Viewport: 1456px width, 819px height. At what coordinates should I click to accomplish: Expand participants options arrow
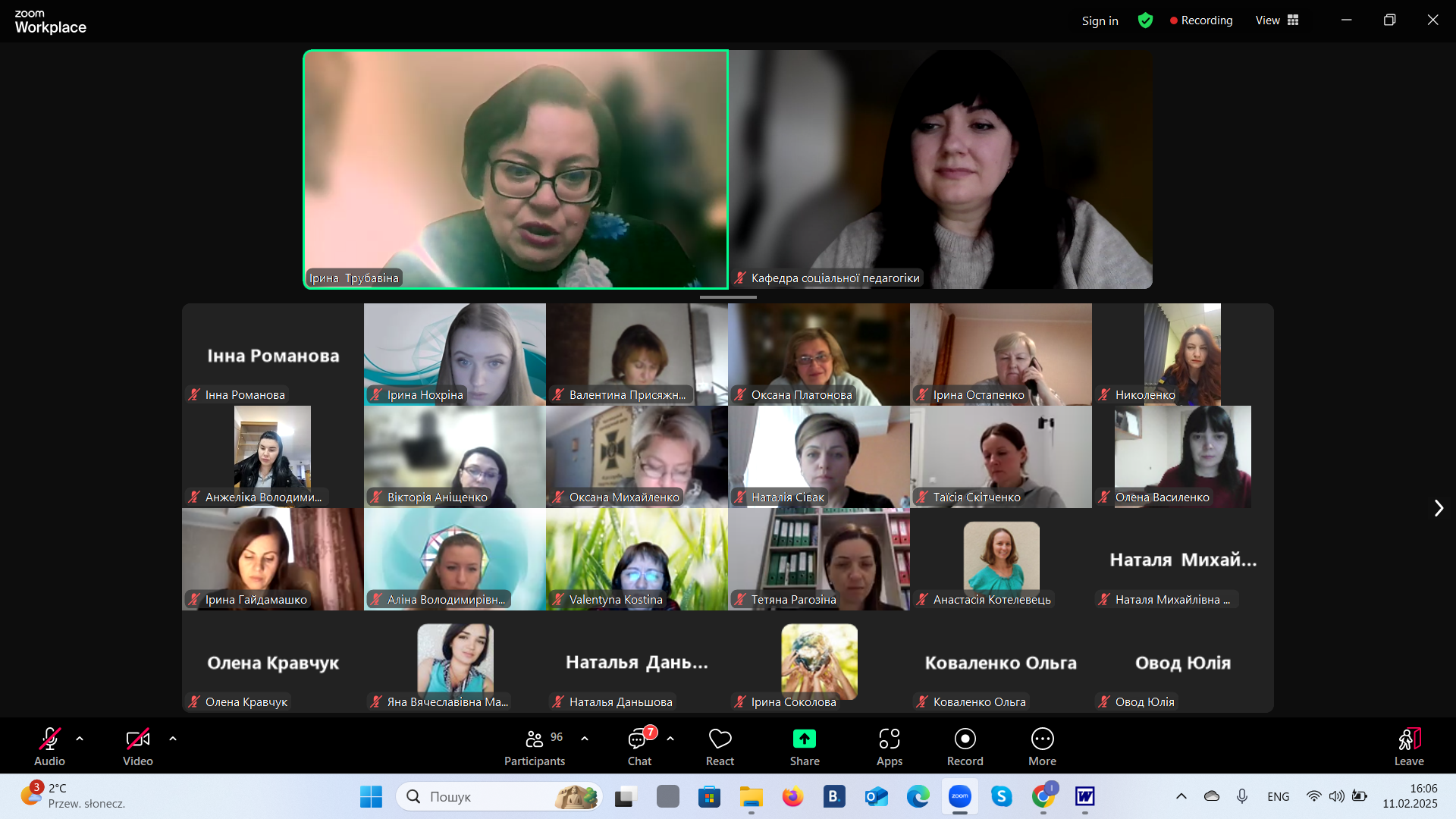[585, 738]
